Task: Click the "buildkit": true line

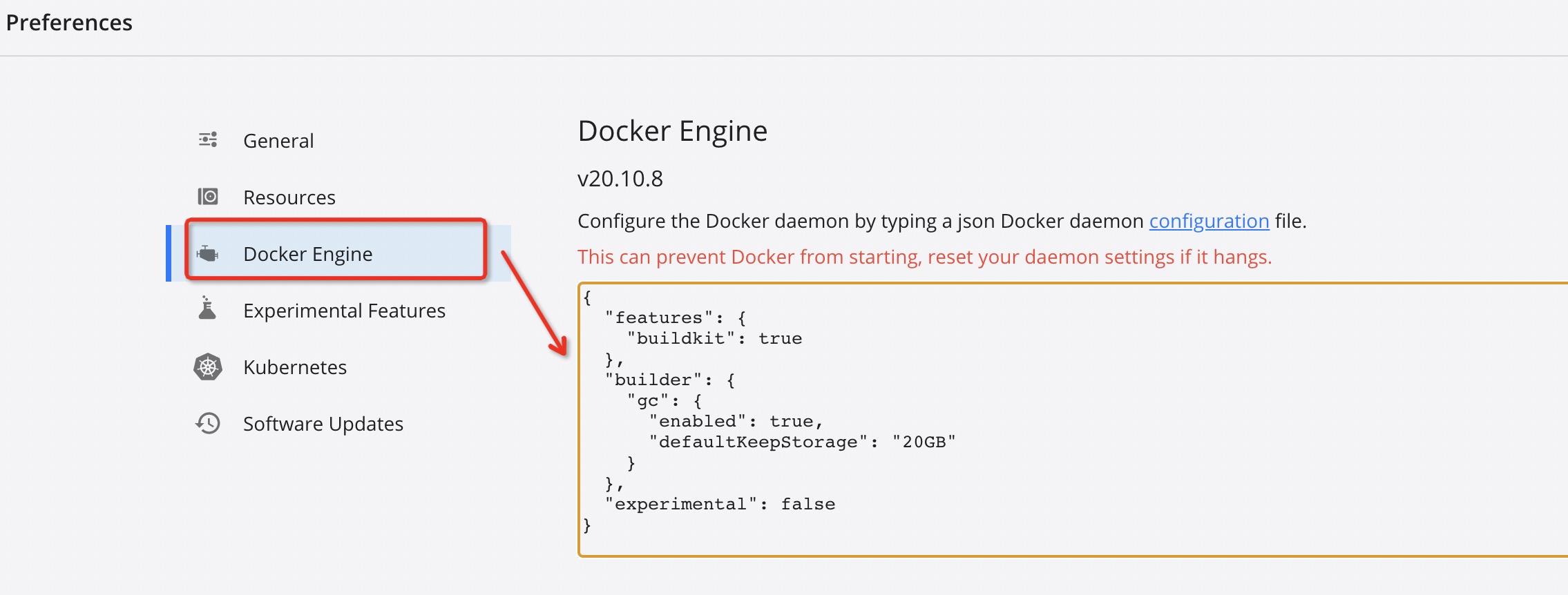Action: 714,338
